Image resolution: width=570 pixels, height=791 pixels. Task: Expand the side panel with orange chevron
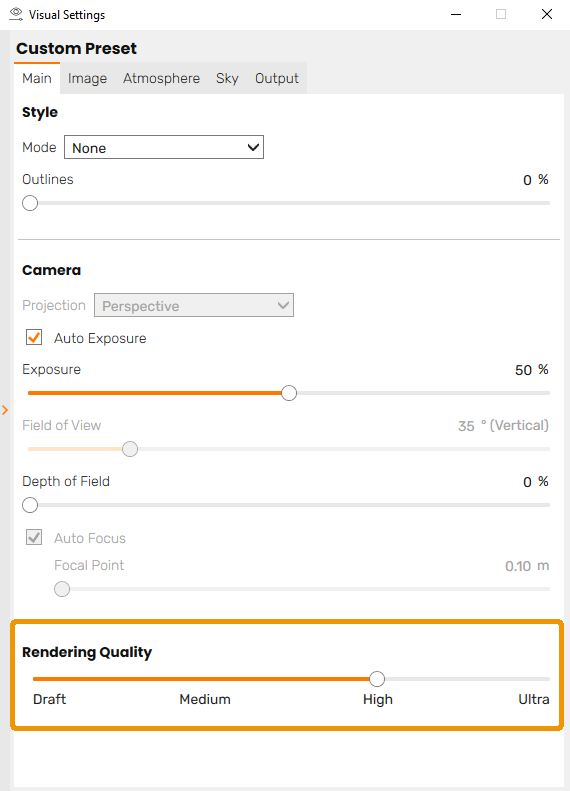point(5,410)
